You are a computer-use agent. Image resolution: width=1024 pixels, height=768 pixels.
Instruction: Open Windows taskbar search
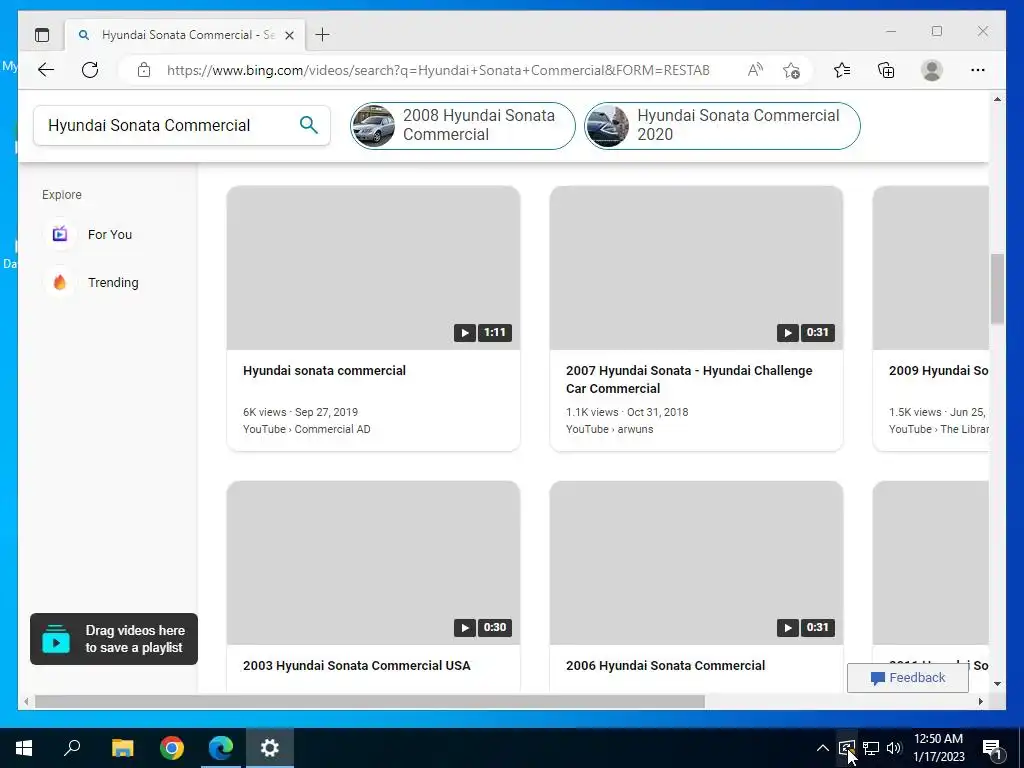click(72, 748)
